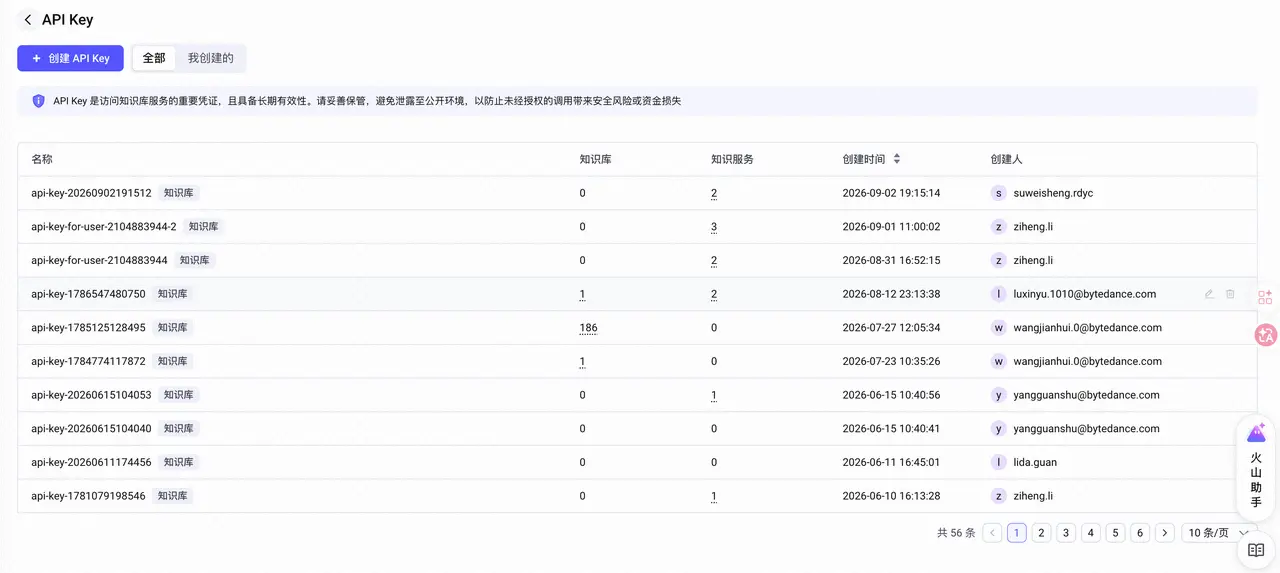Click the 知识库 count 186 for api-key-1785125128495
The width and height of the screenshot is (1280, 573).
coord(588,328)
